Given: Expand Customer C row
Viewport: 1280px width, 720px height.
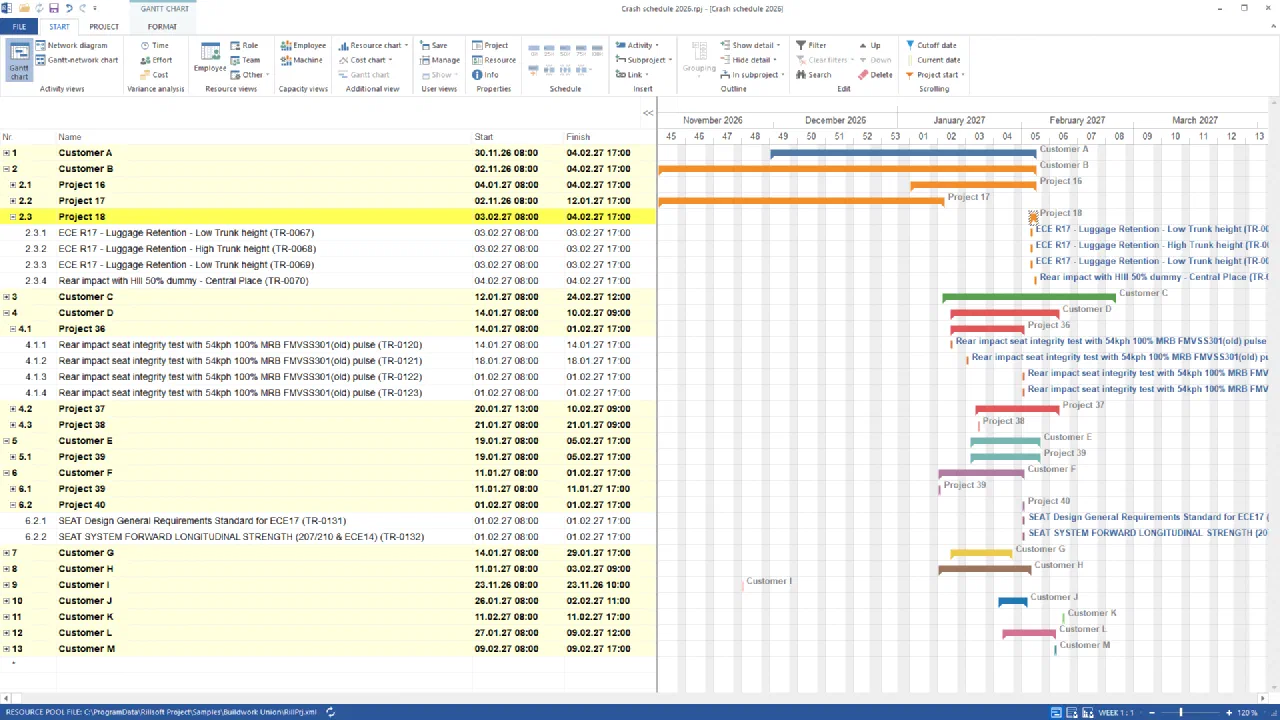Looking at the screenshot, I should pos(6,297).
